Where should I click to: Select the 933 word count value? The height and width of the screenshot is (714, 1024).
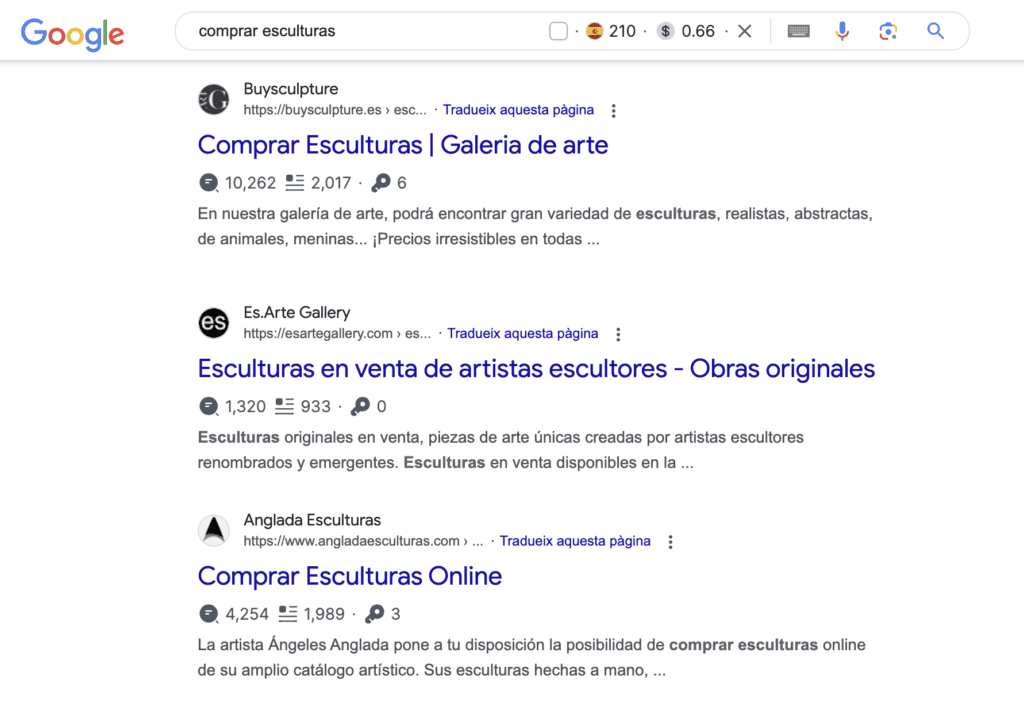point(315,406)
